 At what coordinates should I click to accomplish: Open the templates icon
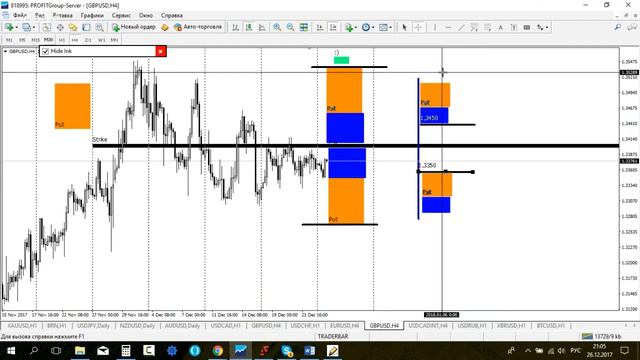pyautogui.click(x=383, y=27)
